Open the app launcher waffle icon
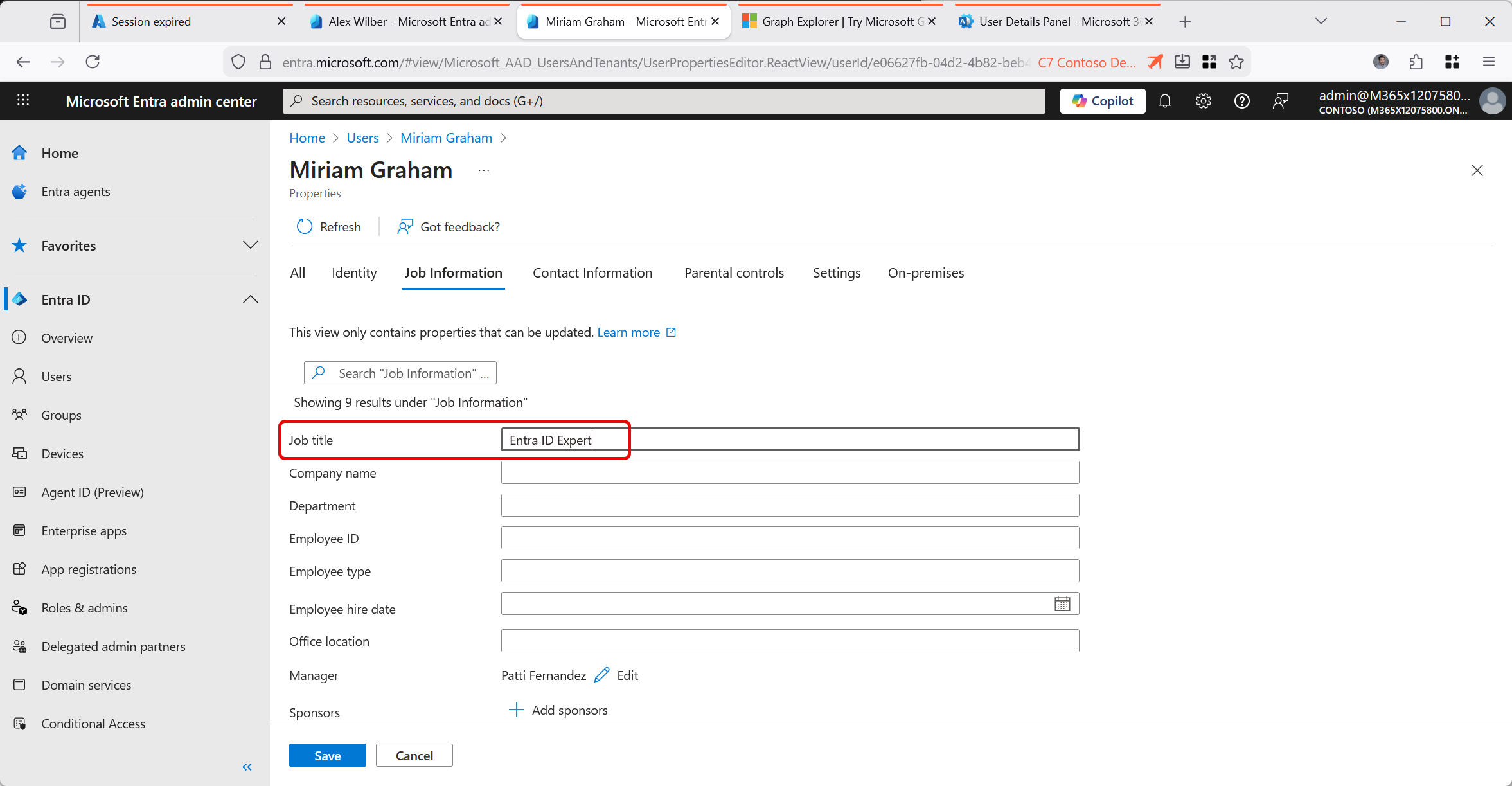The image size is (1512, 786). [23, 100]
